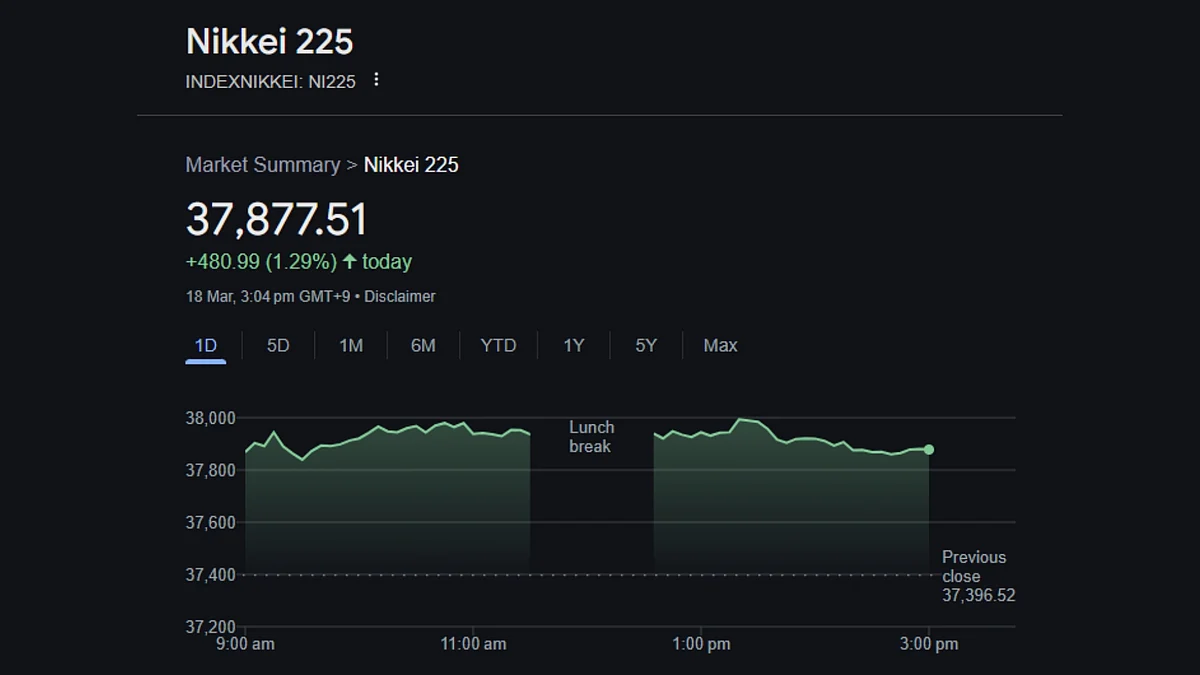Click the Previous close 37,396.52 label
The image size is (1200, 675).
[978, 576]
